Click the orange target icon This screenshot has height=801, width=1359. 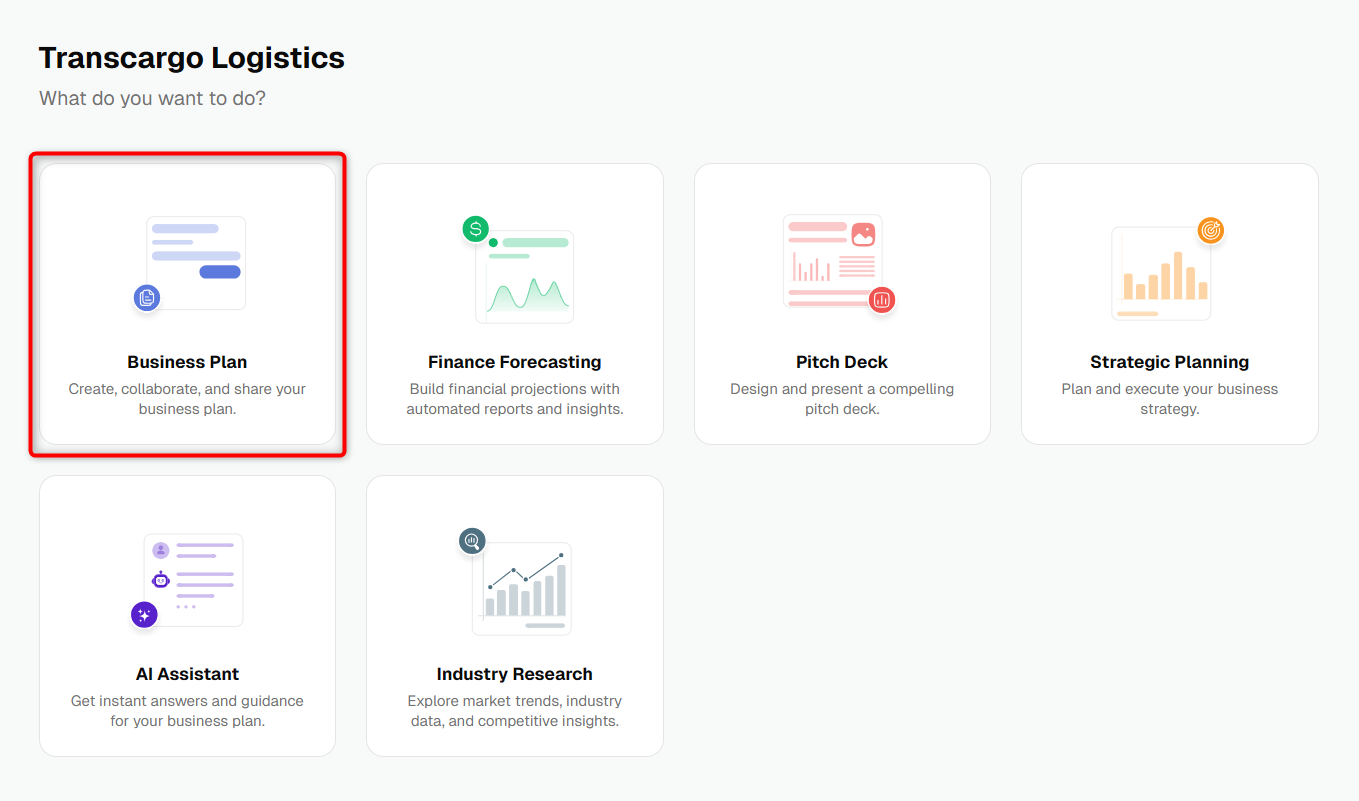coord(1211,230)
